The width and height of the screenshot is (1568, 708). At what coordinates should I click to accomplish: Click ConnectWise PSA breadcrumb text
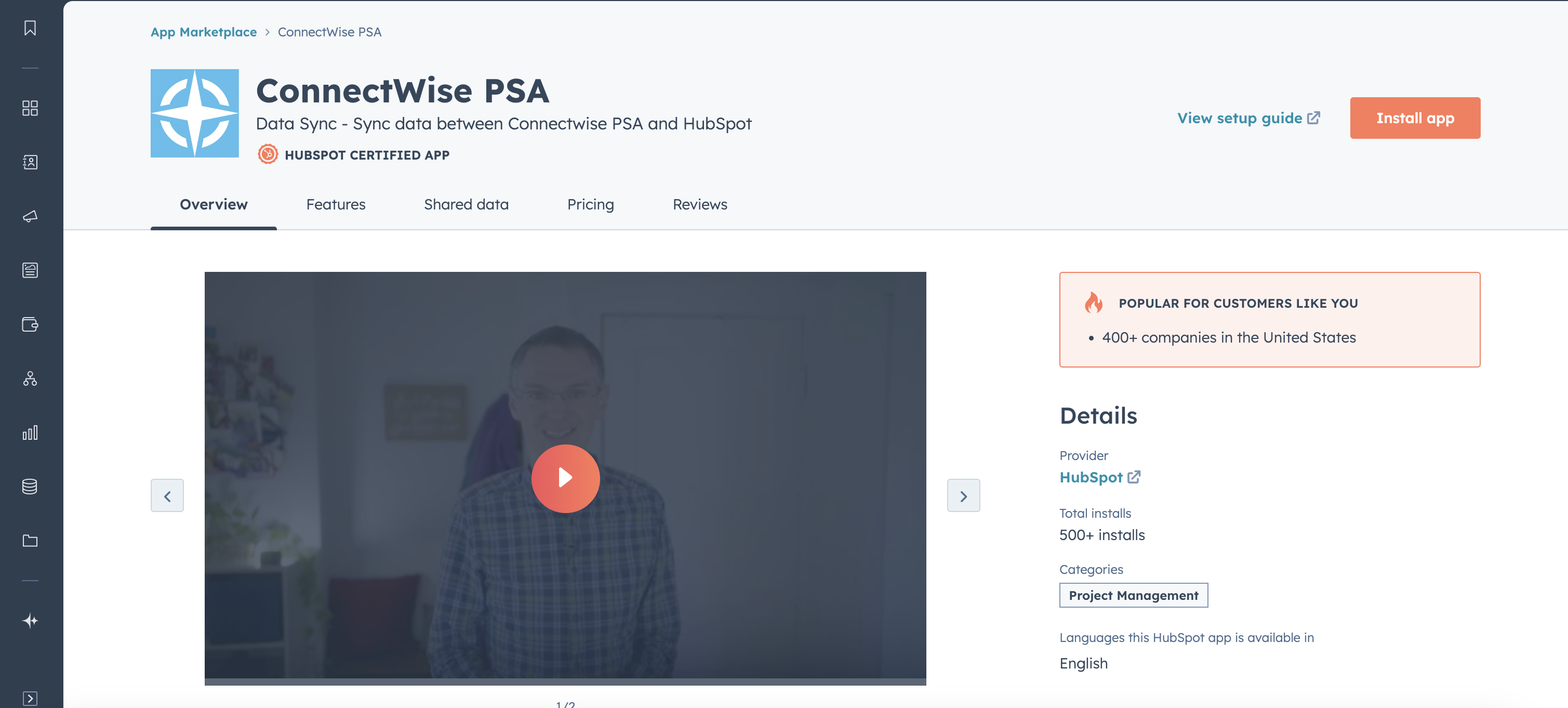(x=329, y=32)
